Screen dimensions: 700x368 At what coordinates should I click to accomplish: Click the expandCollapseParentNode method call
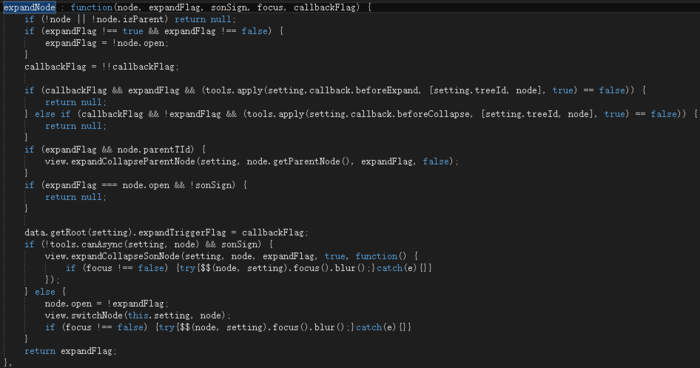tap(133, 162)
